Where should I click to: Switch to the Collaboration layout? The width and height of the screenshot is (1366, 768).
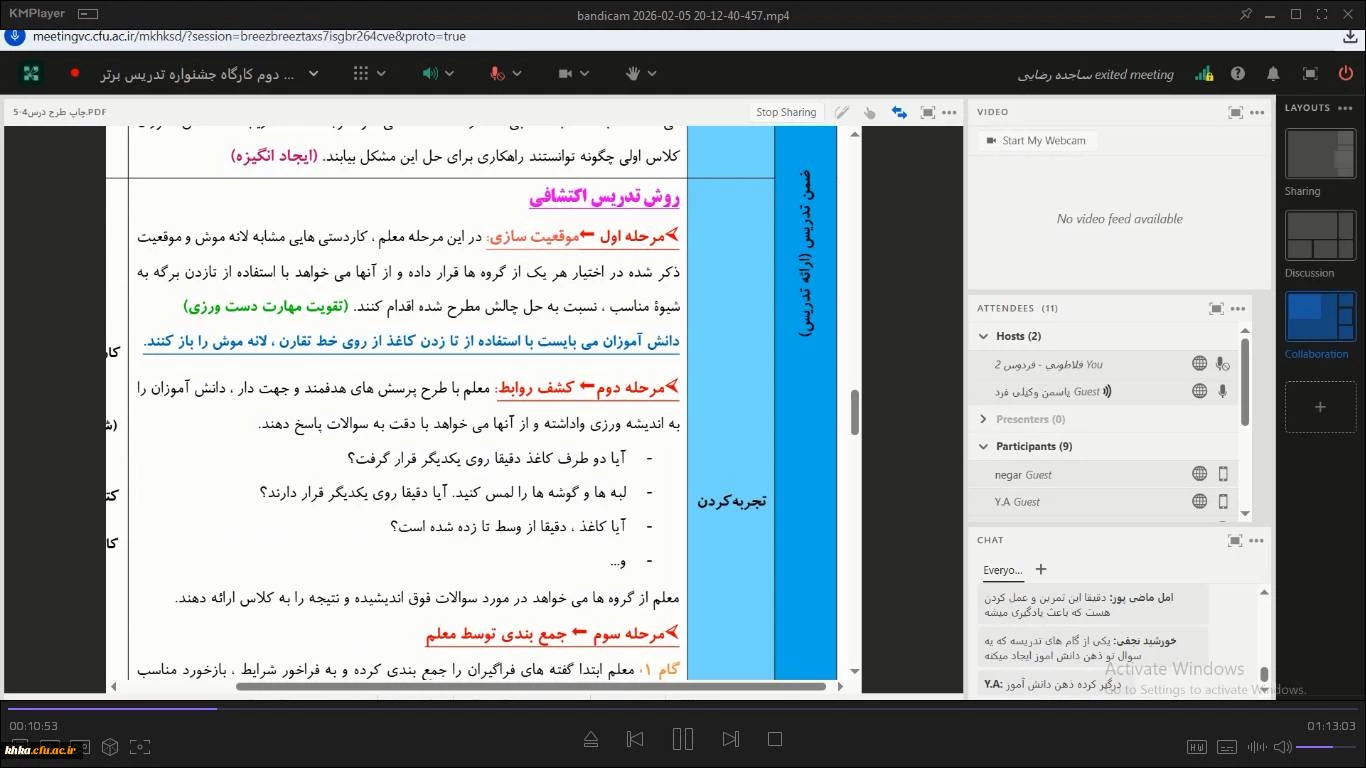tap(1320, 318)
